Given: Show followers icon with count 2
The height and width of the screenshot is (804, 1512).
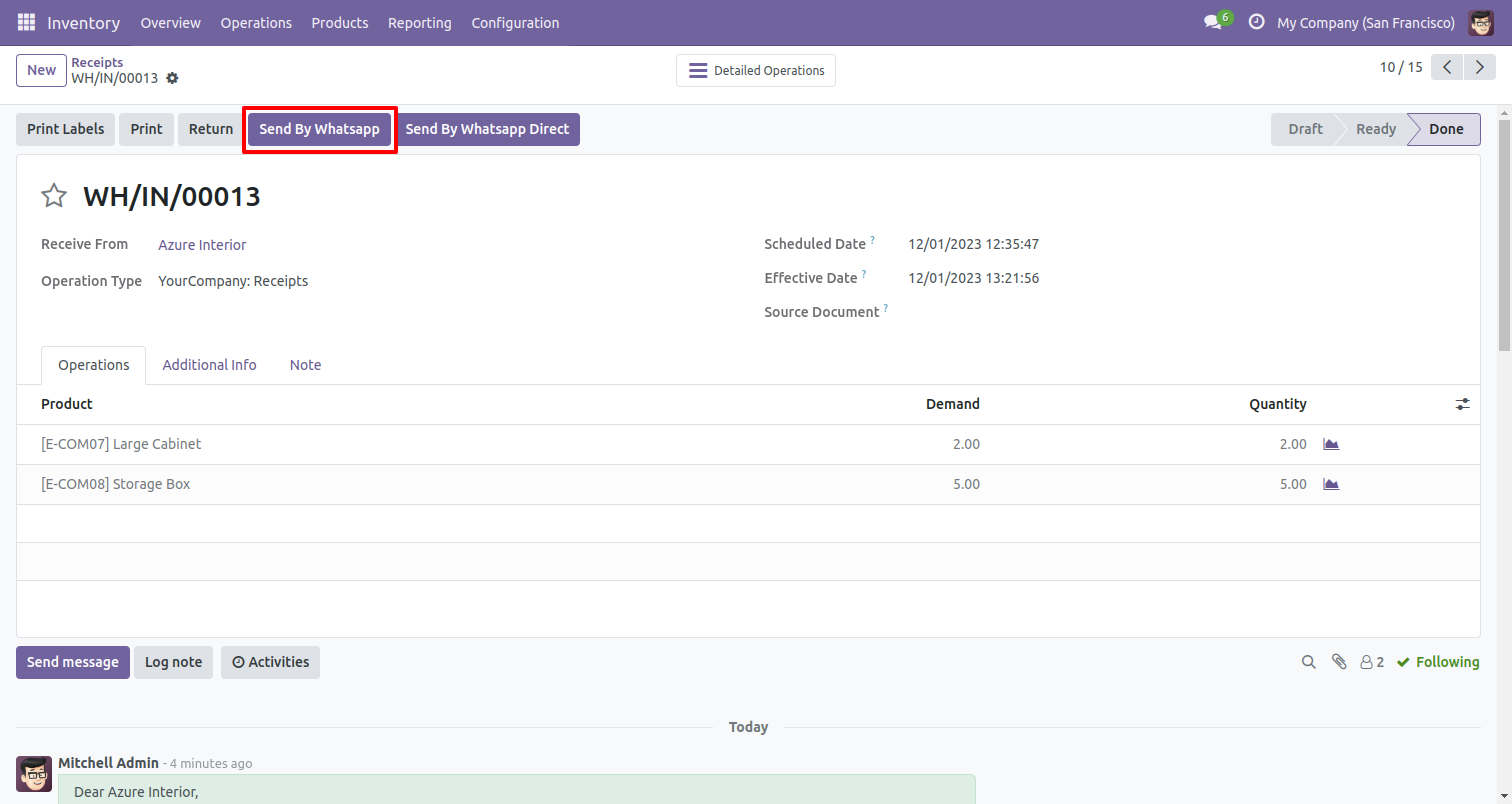Looking at the screenshot, I should click(1372, 662).
